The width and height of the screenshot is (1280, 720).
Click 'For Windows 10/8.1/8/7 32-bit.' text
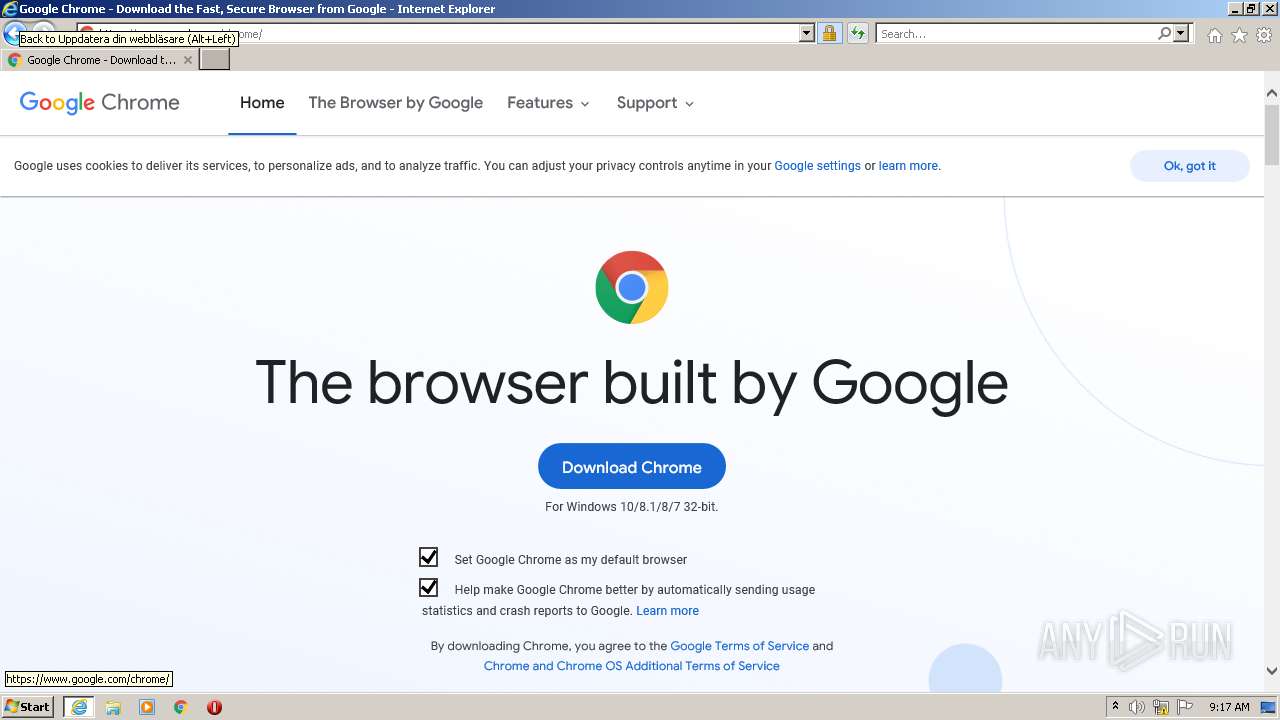tap(631, 507)
